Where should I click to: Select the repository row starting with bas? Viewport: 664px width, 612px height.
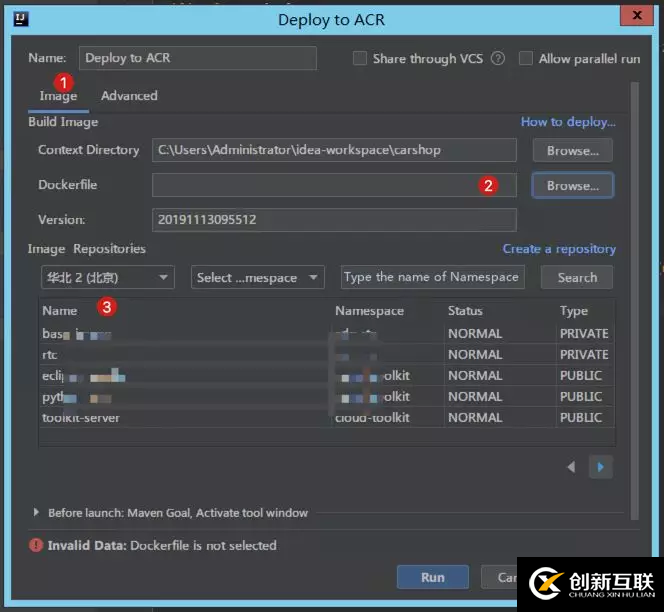click(326, 334)
